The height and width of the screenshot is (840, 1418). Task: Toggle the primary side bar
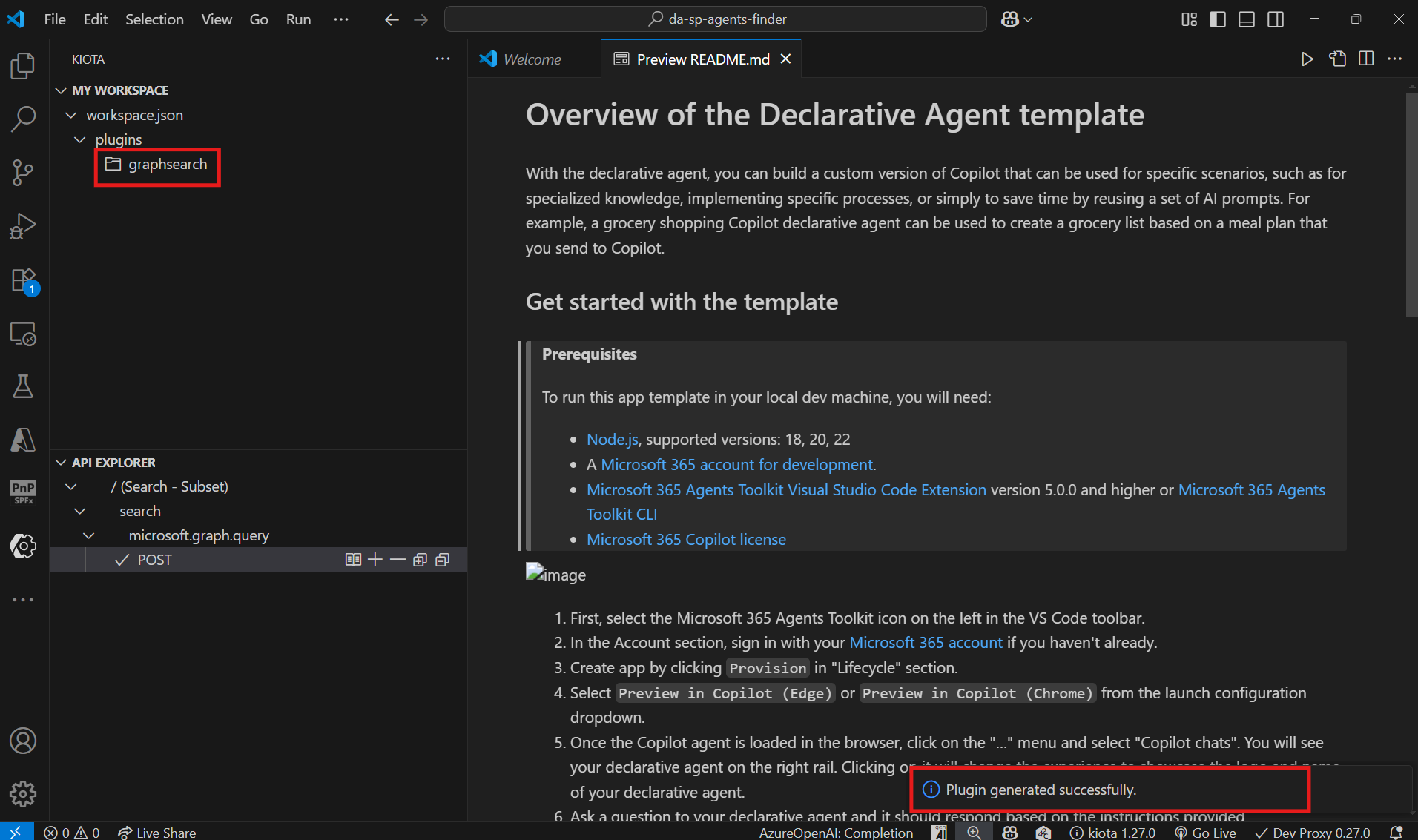1218,19
